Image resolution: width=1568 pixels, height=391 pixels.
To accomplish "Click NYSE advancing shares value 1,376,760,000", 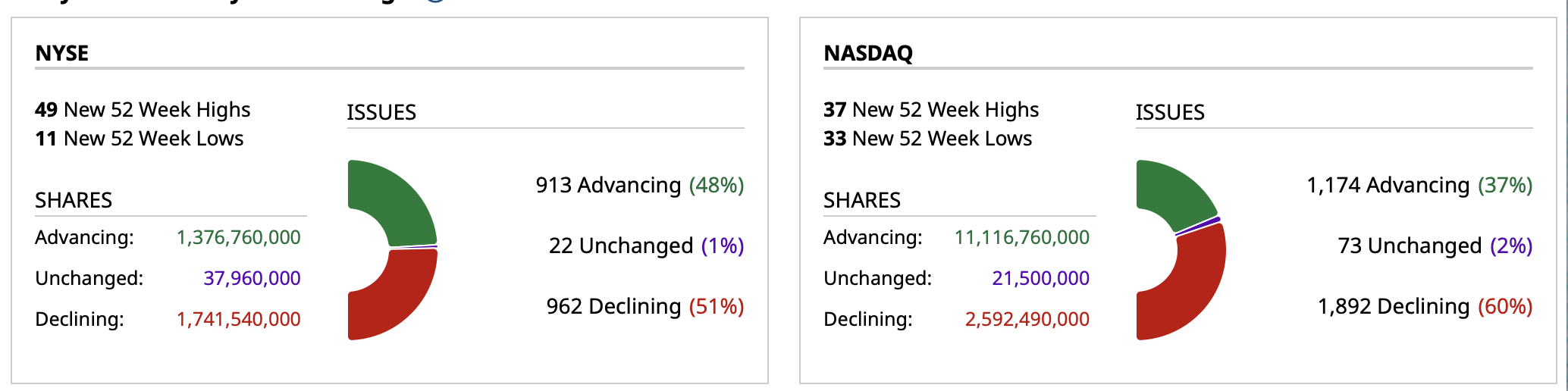I will (x=239, y=237).
